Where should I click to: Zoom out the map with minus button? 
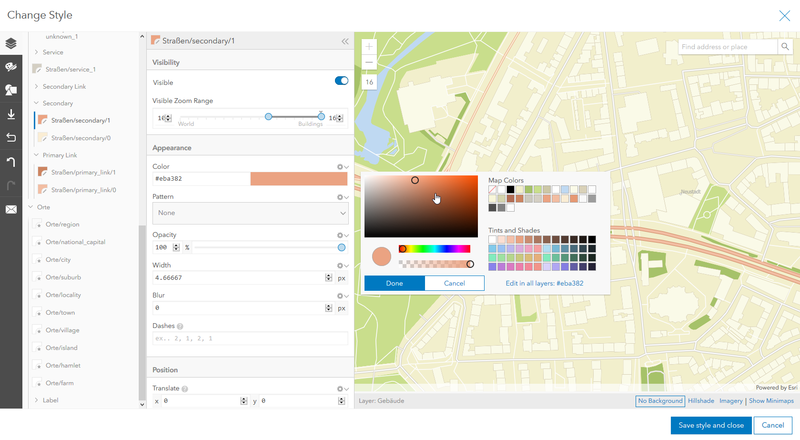tap(369, 63)
